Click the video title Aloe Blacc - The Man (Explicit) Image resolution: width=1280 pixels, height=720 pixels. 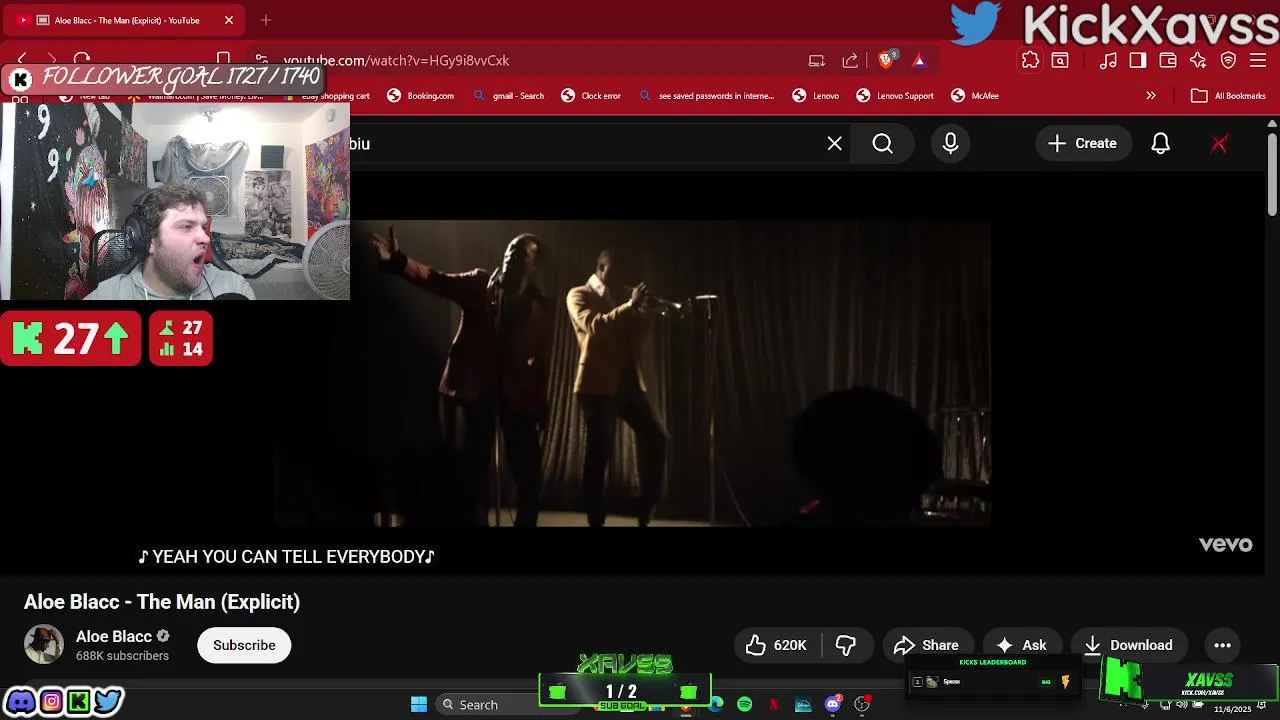[162, 602]
